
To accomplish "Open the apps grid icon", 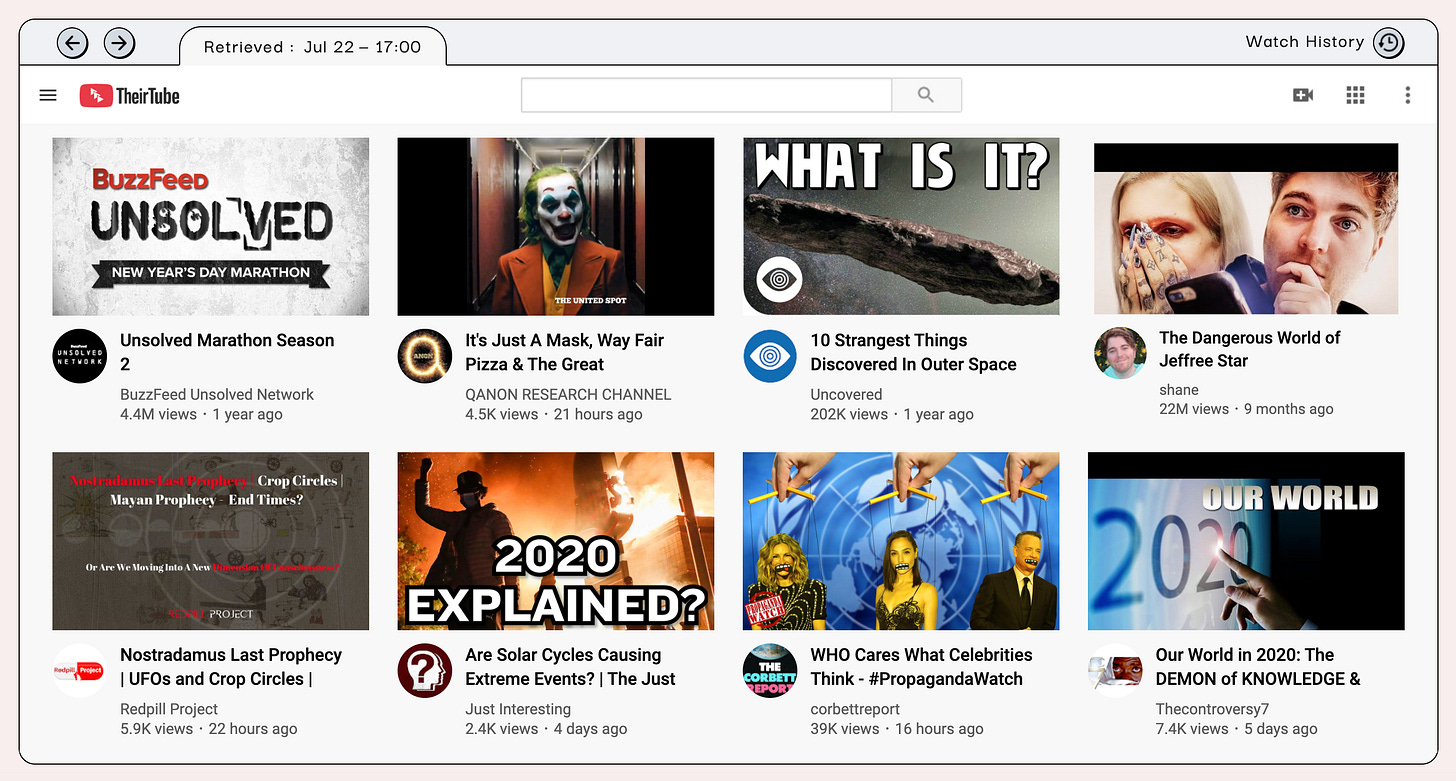I will pos(1355,95).
